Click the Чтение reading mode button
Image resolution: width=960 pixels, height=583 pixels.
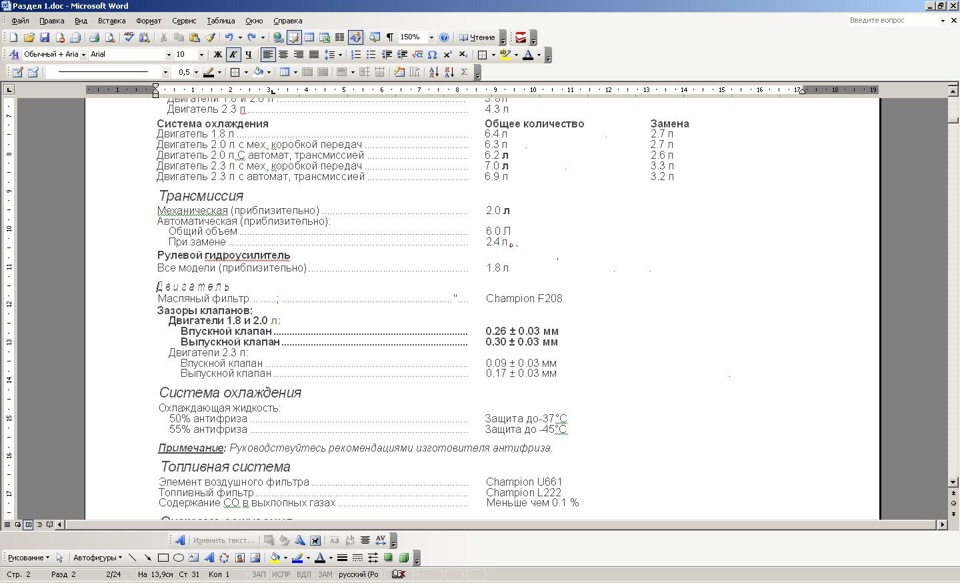point(476,37)
